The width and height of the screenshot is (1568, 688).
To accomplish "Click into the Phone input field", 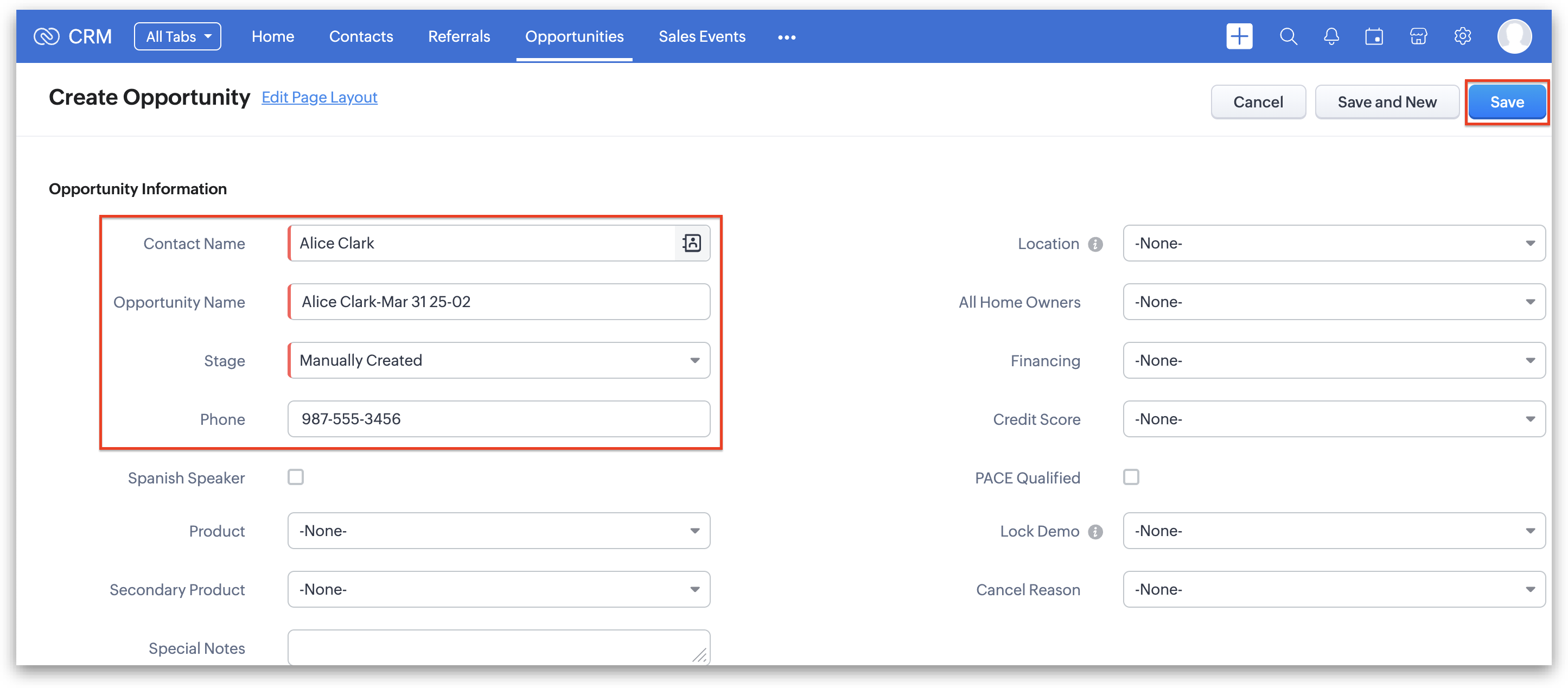I will pyautogui.click(x=499, y=419).
